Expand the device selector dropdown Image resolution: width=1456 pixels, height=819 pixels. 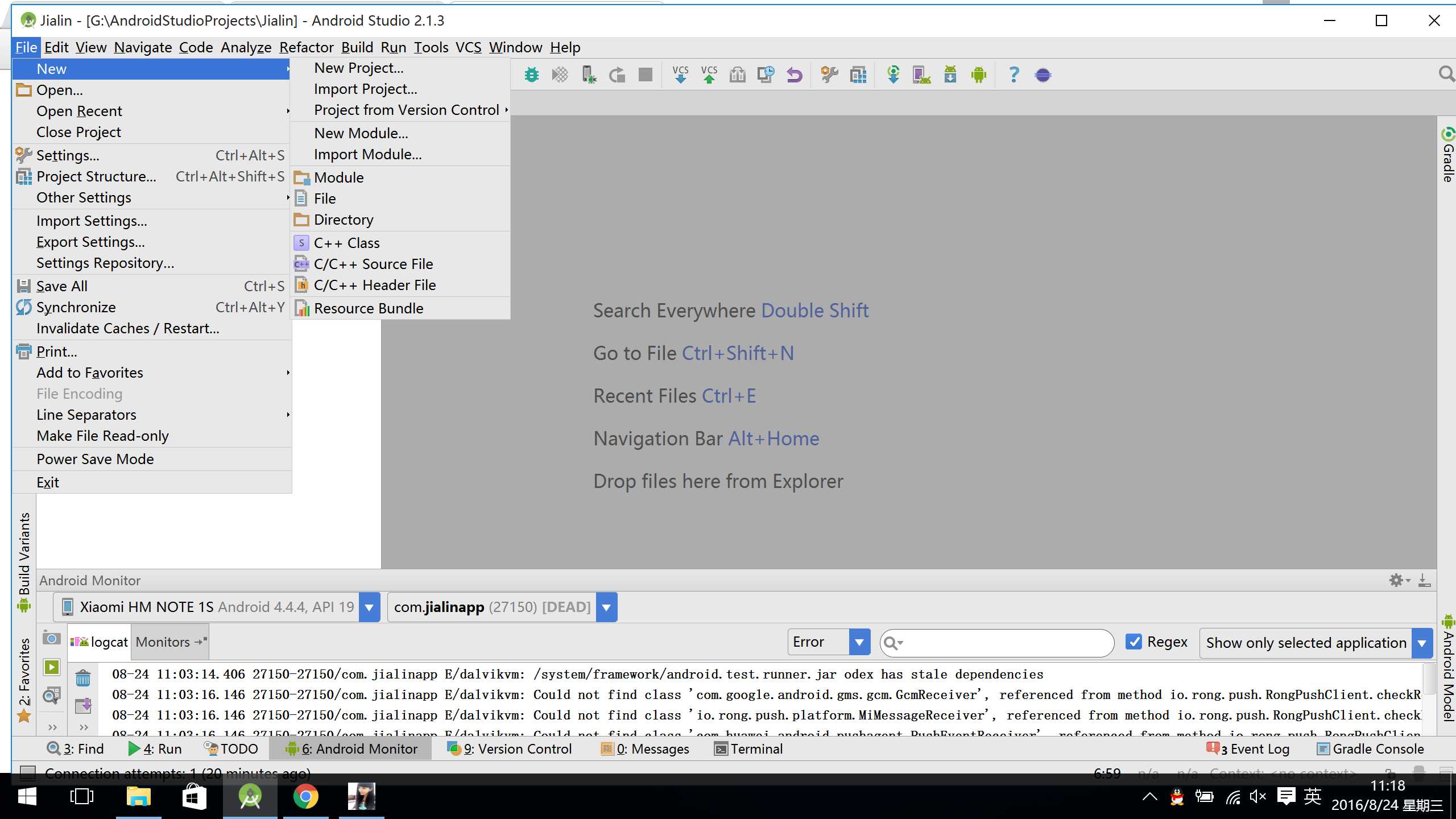coord(369,607)
